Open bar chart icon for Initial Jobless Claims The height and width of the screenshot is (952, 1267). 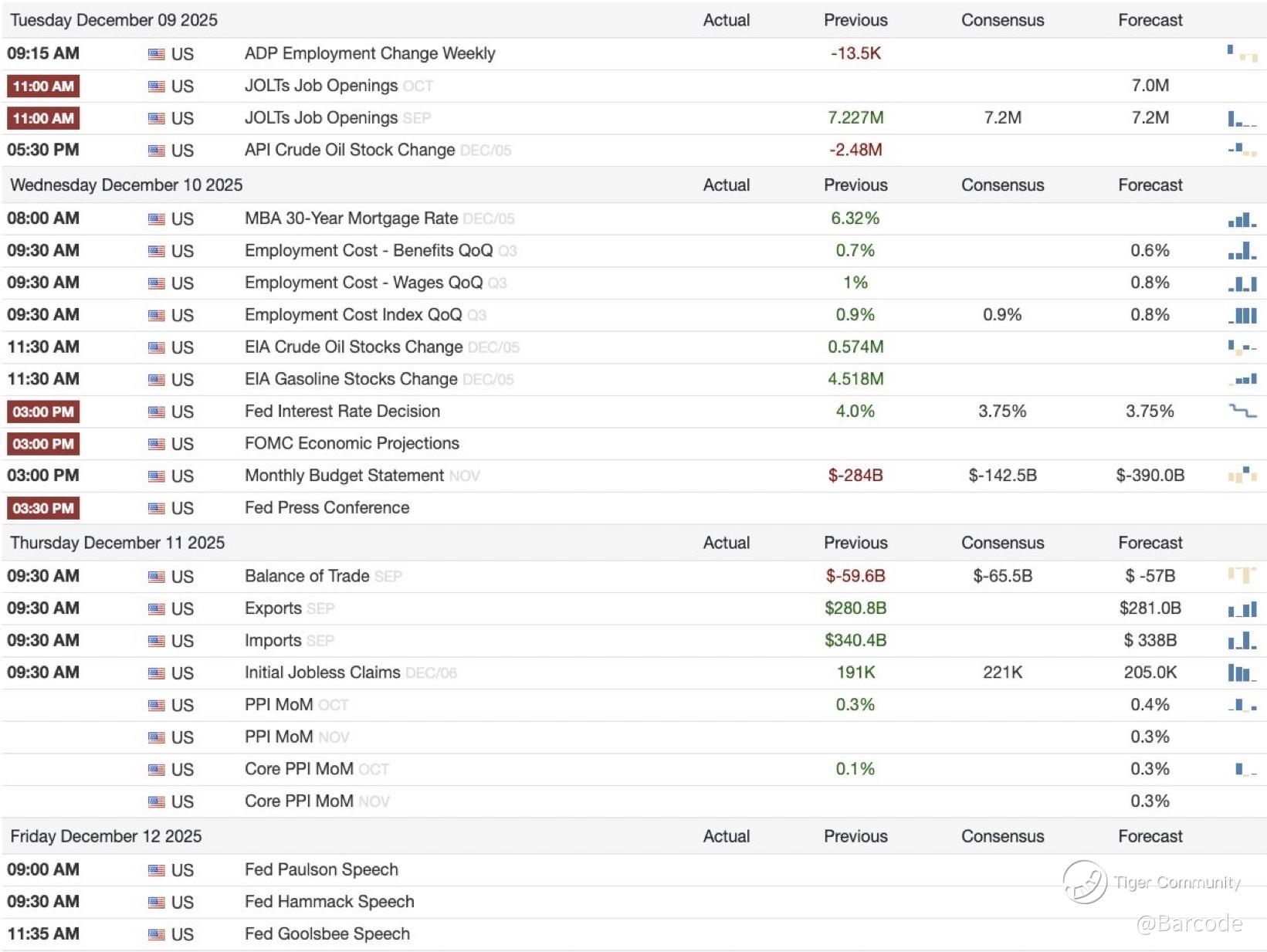[1242, 672]
